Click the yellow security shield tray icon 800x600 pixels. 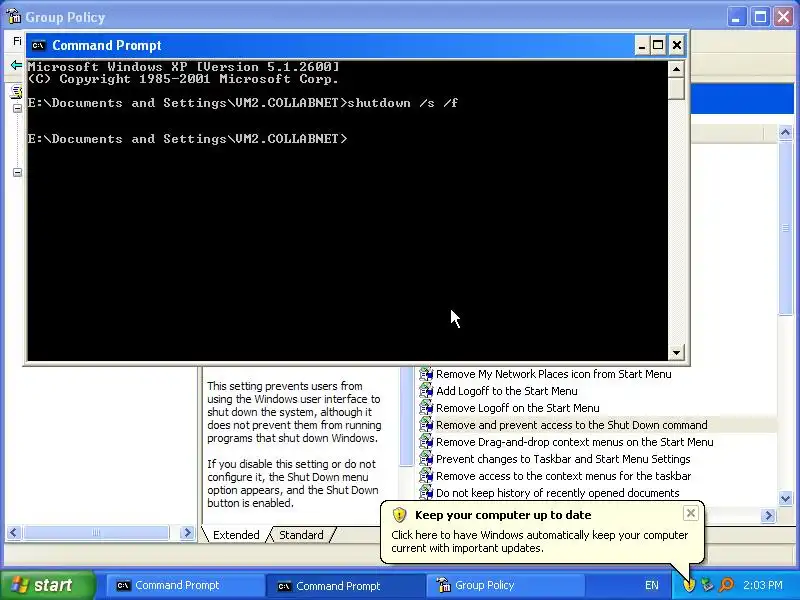click(689, 585)
